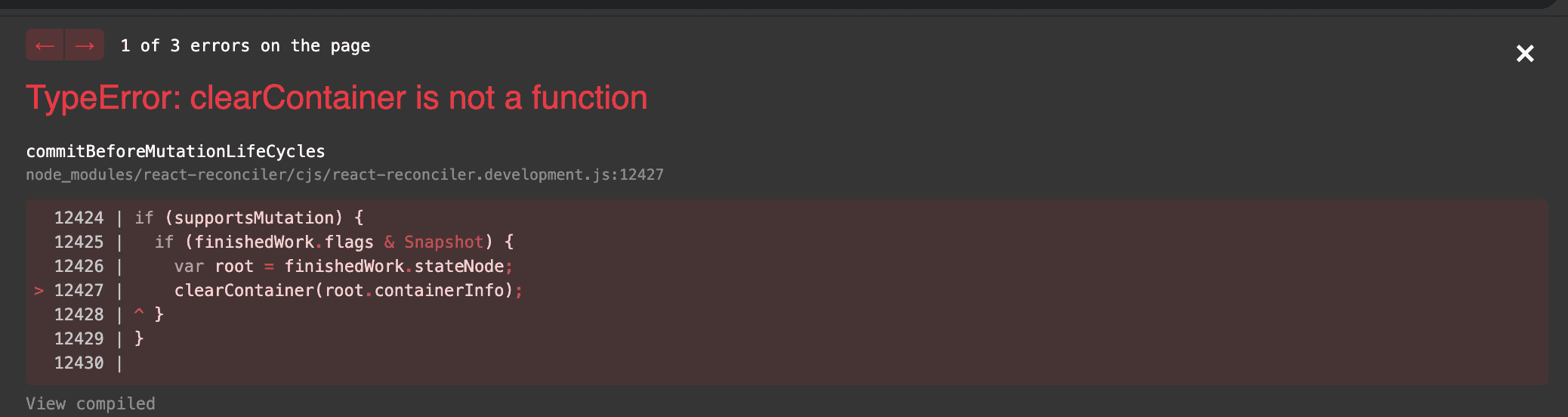Click 'finishedWork.flags' on line 12425
The height and width of the screenshot is (417, 1568).
(284, 242)
